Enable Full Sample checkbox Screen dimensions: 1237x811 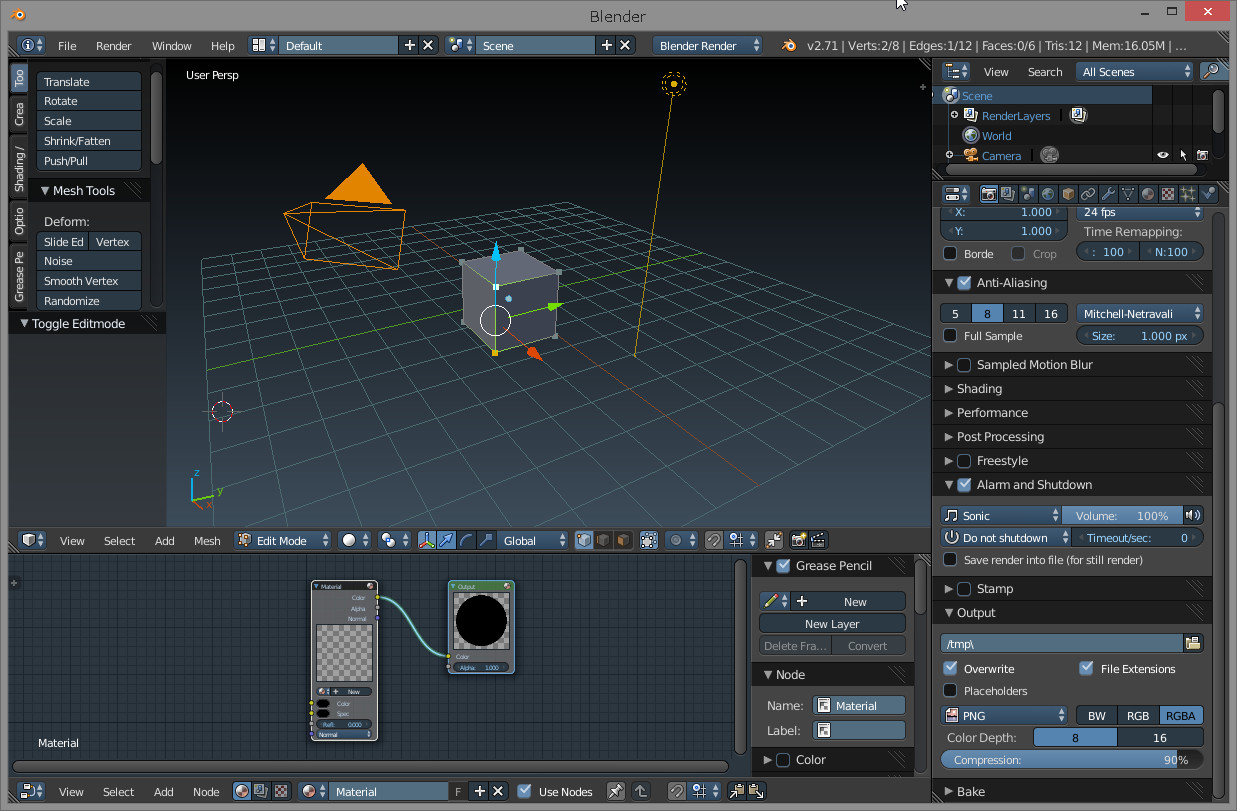[950, 336]
